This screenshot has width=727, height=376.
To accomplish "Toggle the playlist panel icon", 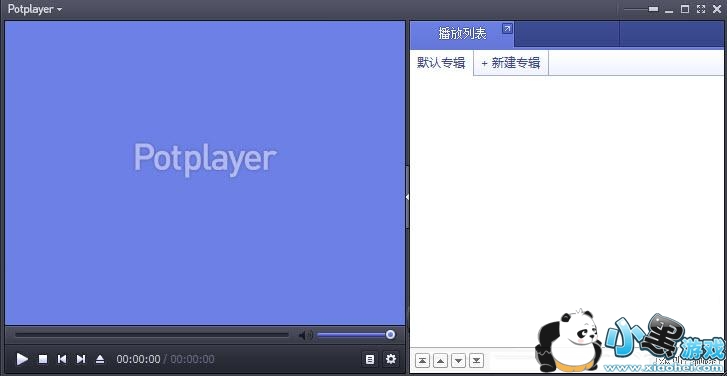I will coord(370,359).
